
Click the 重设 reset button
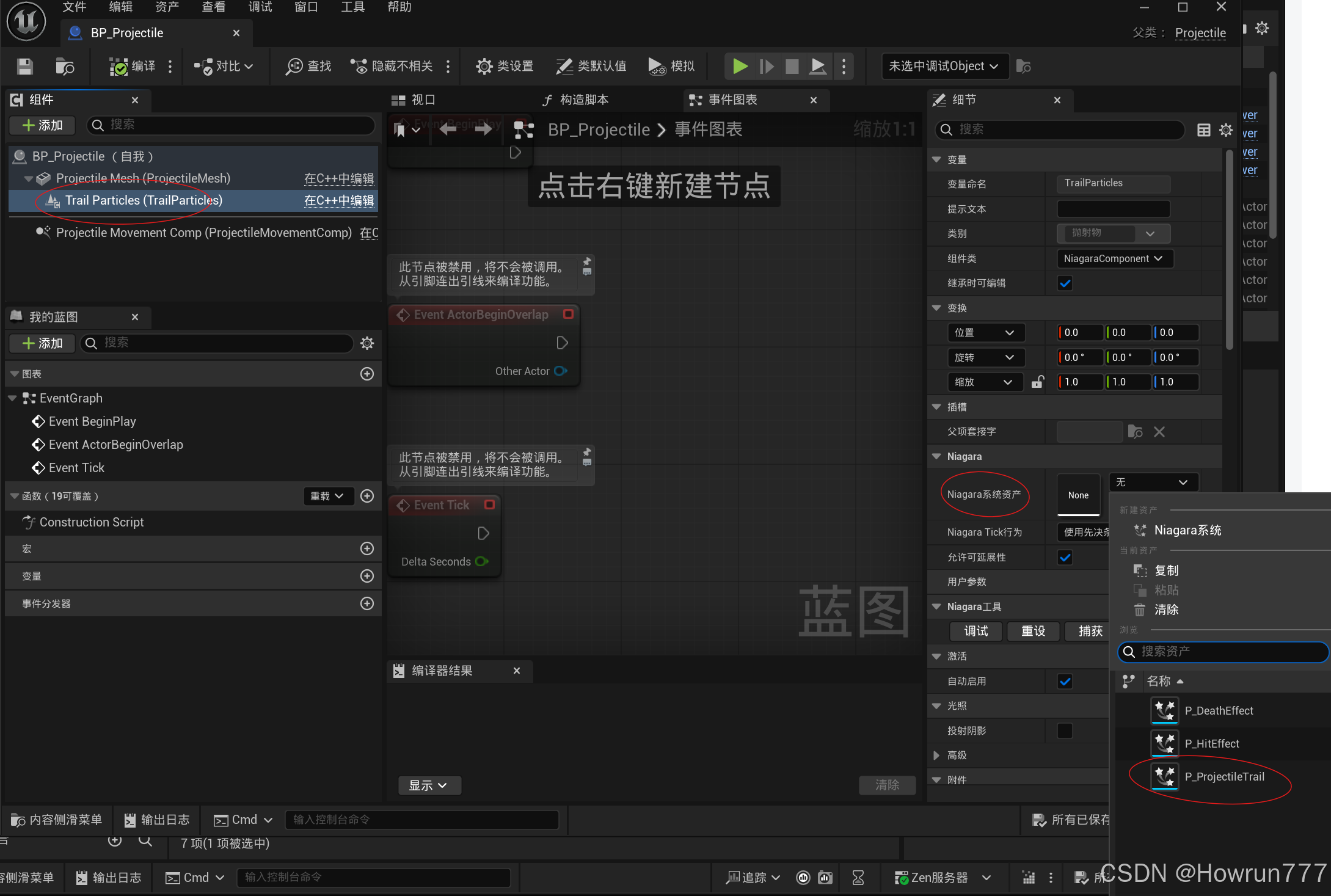(1033, 632)
